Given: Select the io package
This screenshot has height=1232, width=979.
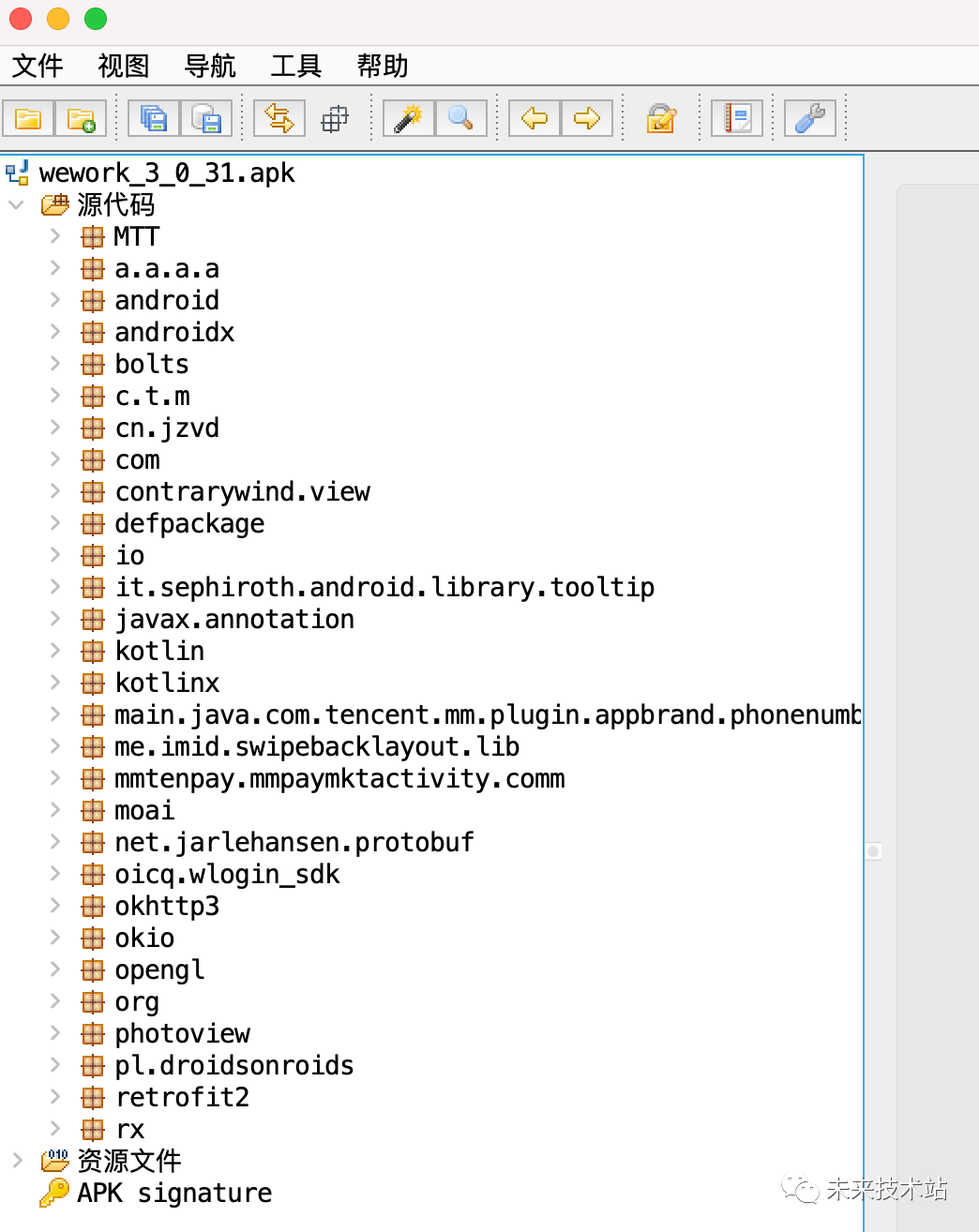Looking at the screenshot, I should click(129, 556).
